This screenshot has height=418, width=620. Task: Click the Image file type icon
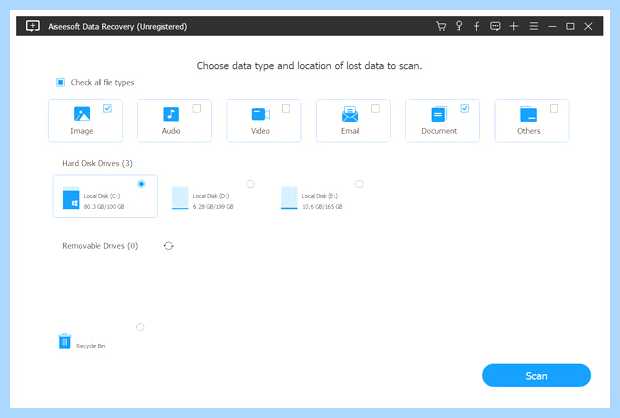pos(82,114)
